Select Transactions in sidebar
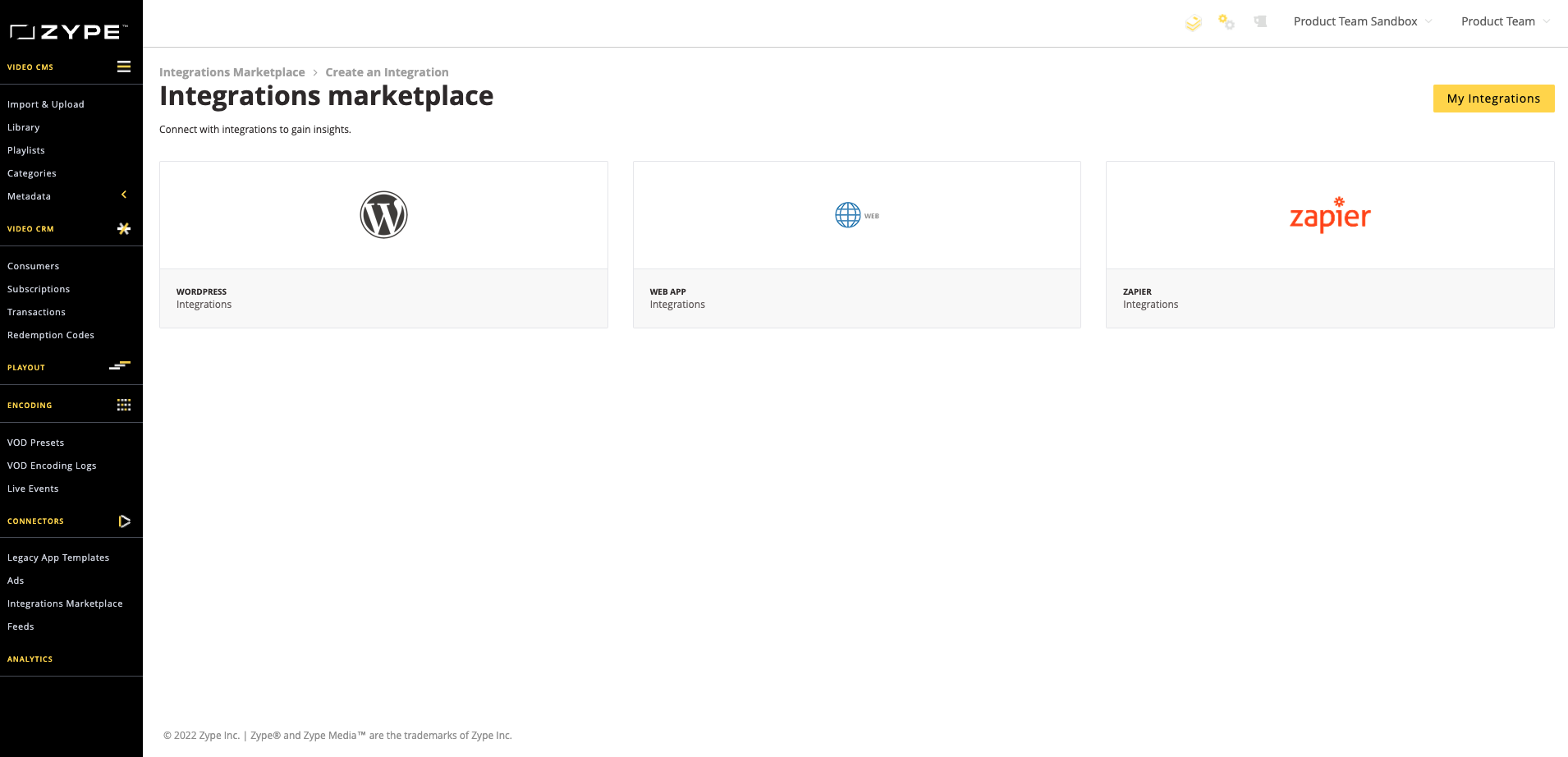Image resolution: width=1568 pixels, height=757 pixels. click(36, 312)
